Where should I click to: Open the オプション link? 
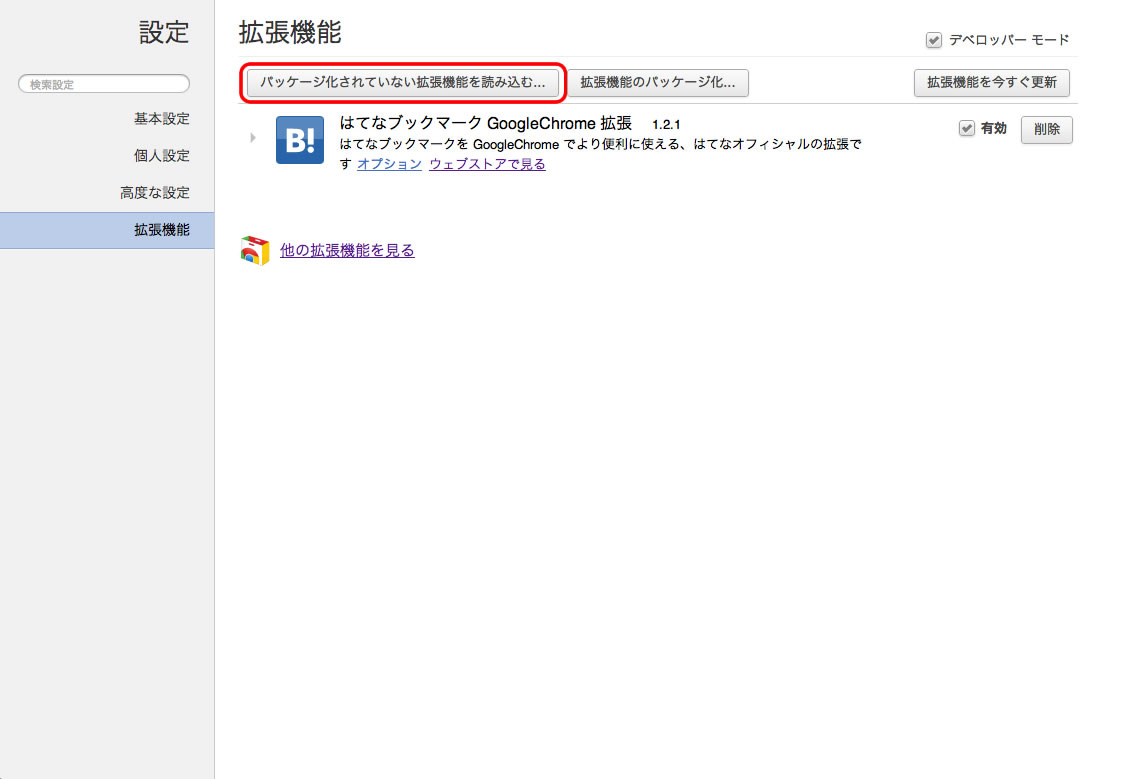(389, 164)
